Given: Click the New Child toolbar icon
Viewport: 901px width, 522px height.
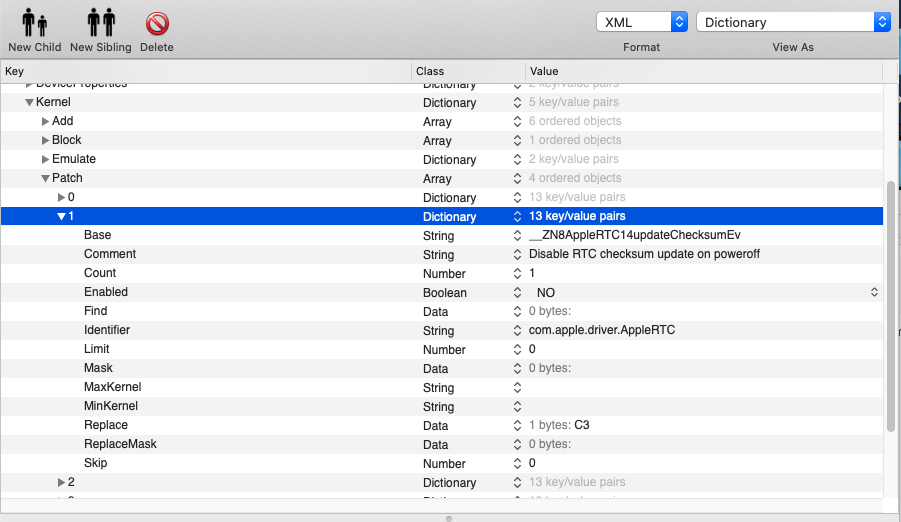Looking at the screenshot, I should [x=34, y=22].
